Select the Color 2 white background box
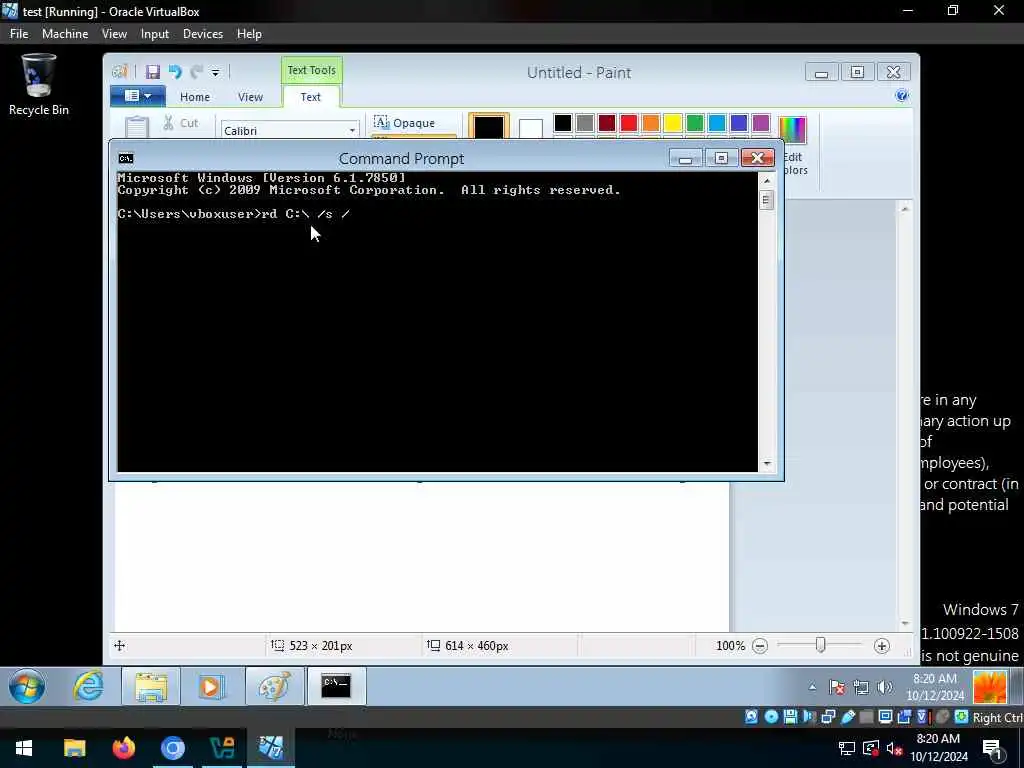 tap(530, 128)
